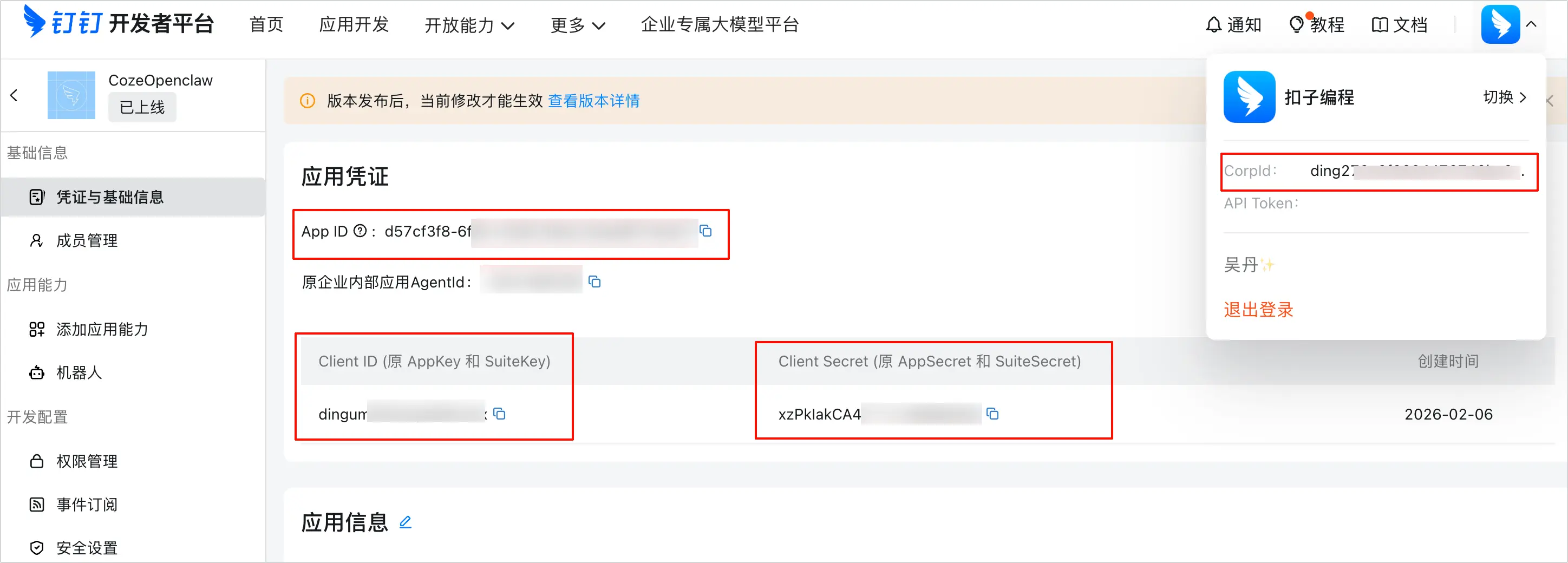1568x563 pixels.
Task: Open the 通知 bell notifications
Action: [1233, 25]
